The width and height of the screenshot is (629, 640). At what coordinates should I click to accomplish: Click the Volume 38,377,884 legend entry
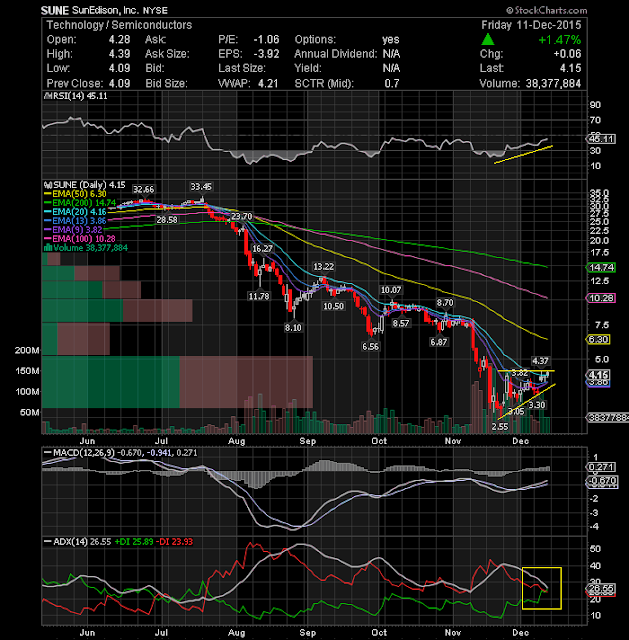click(86, 248)
